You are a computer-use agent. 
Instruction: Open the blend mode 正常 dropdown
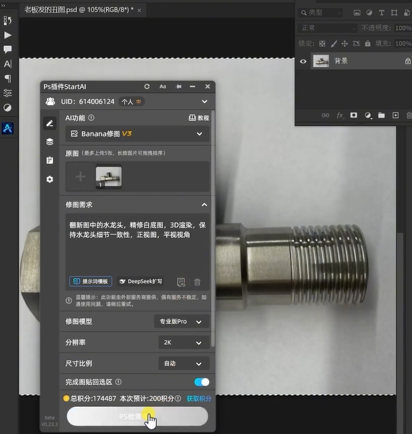click(x=328, y=28)
